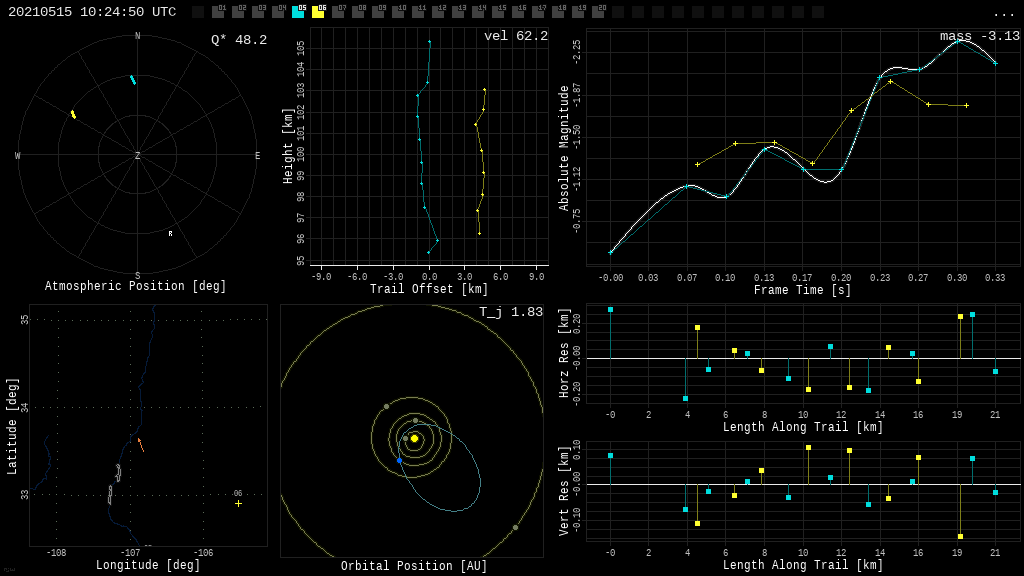Toggle the station 20 box
Viewport: 1024px width, 576px height.
coord(598,12)
